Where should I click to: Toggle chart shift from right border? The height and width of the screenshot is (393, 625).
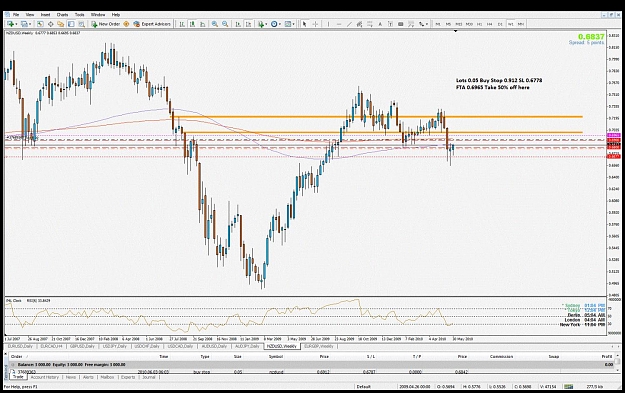[248, 24]
